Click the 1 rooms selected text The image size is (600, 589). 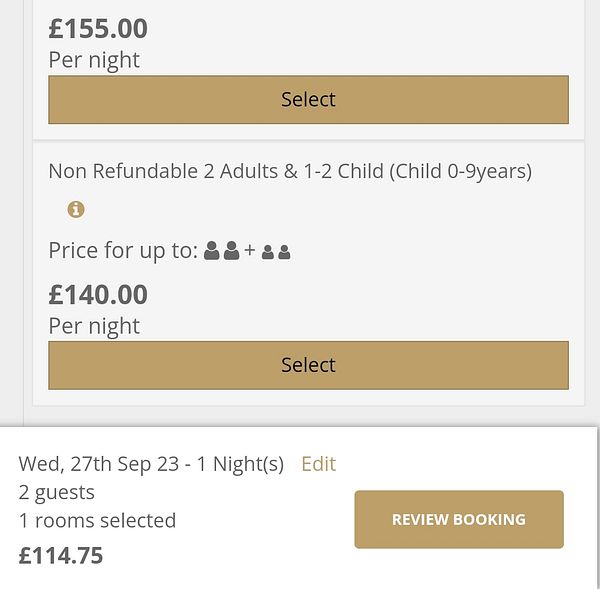(x=97, y=520)
